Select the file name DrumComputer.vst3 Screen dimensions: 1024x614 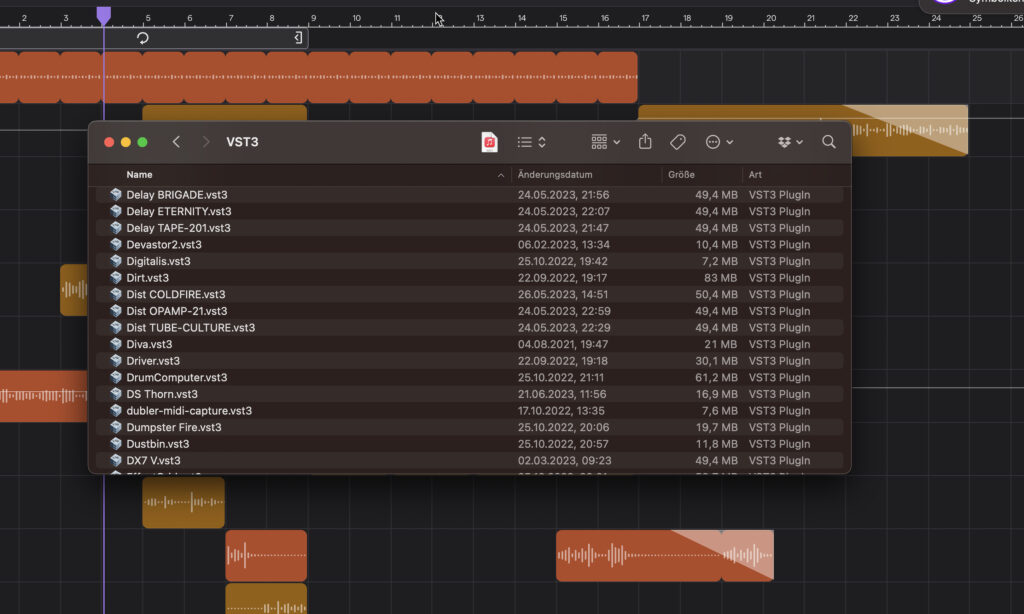(177, 378)
